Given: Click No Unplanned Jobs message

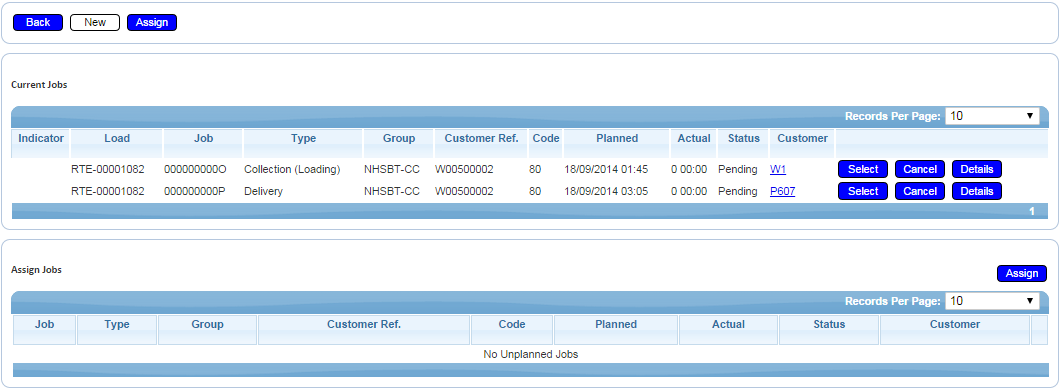Looking at the screenshot, I should [x=531, y=354].
